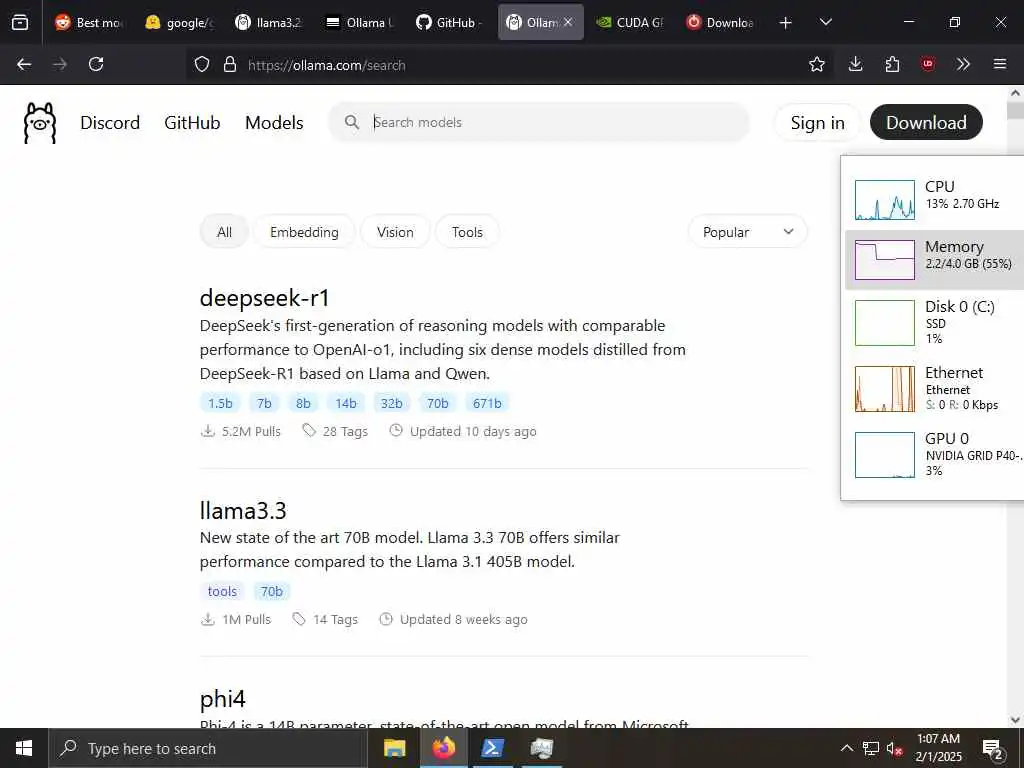Viewport: 1024px width, 768px height.
Task: Click the Sign in button
Action: 818,123
